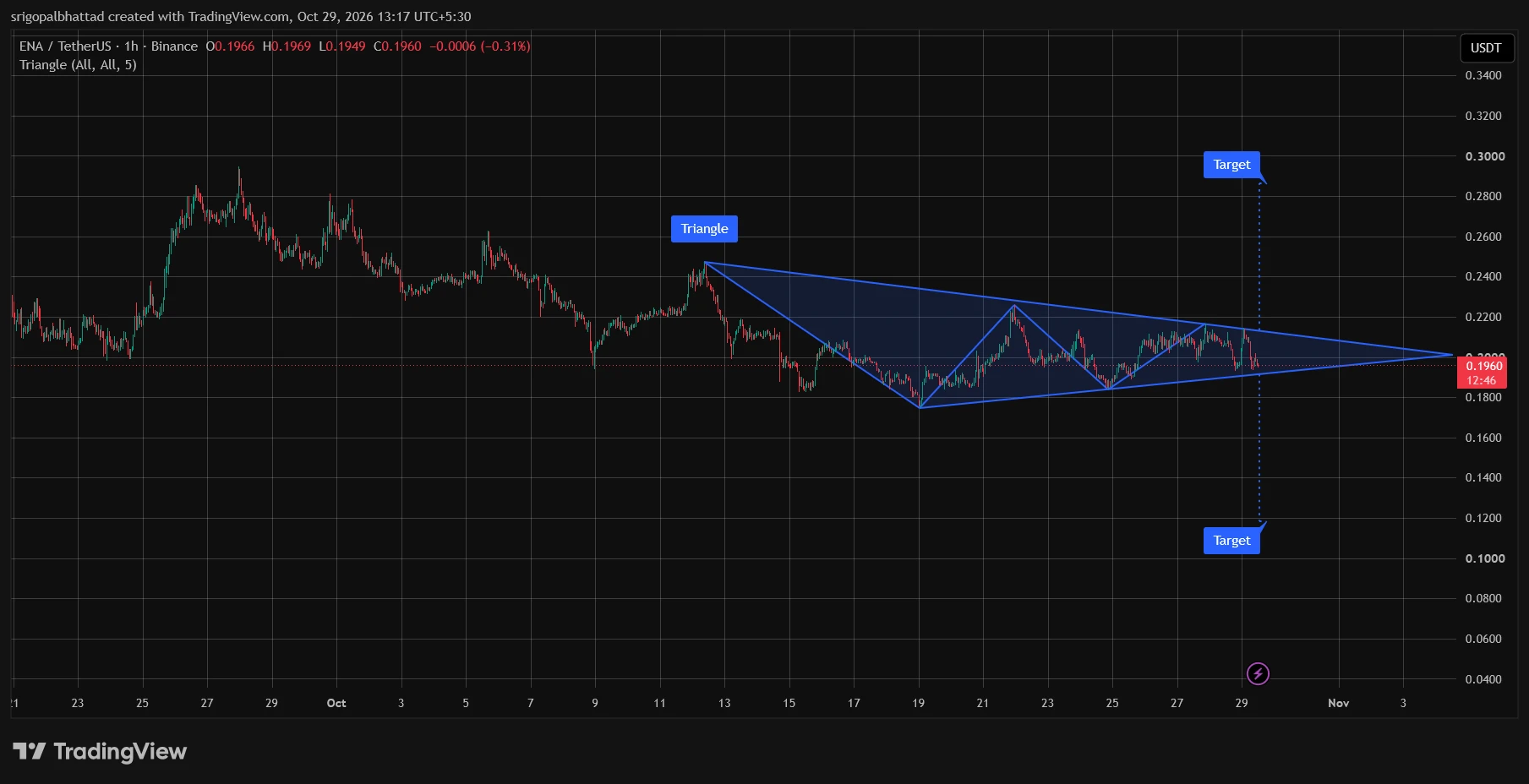Click the triangle apex at right convergence point

(1452, 355)
